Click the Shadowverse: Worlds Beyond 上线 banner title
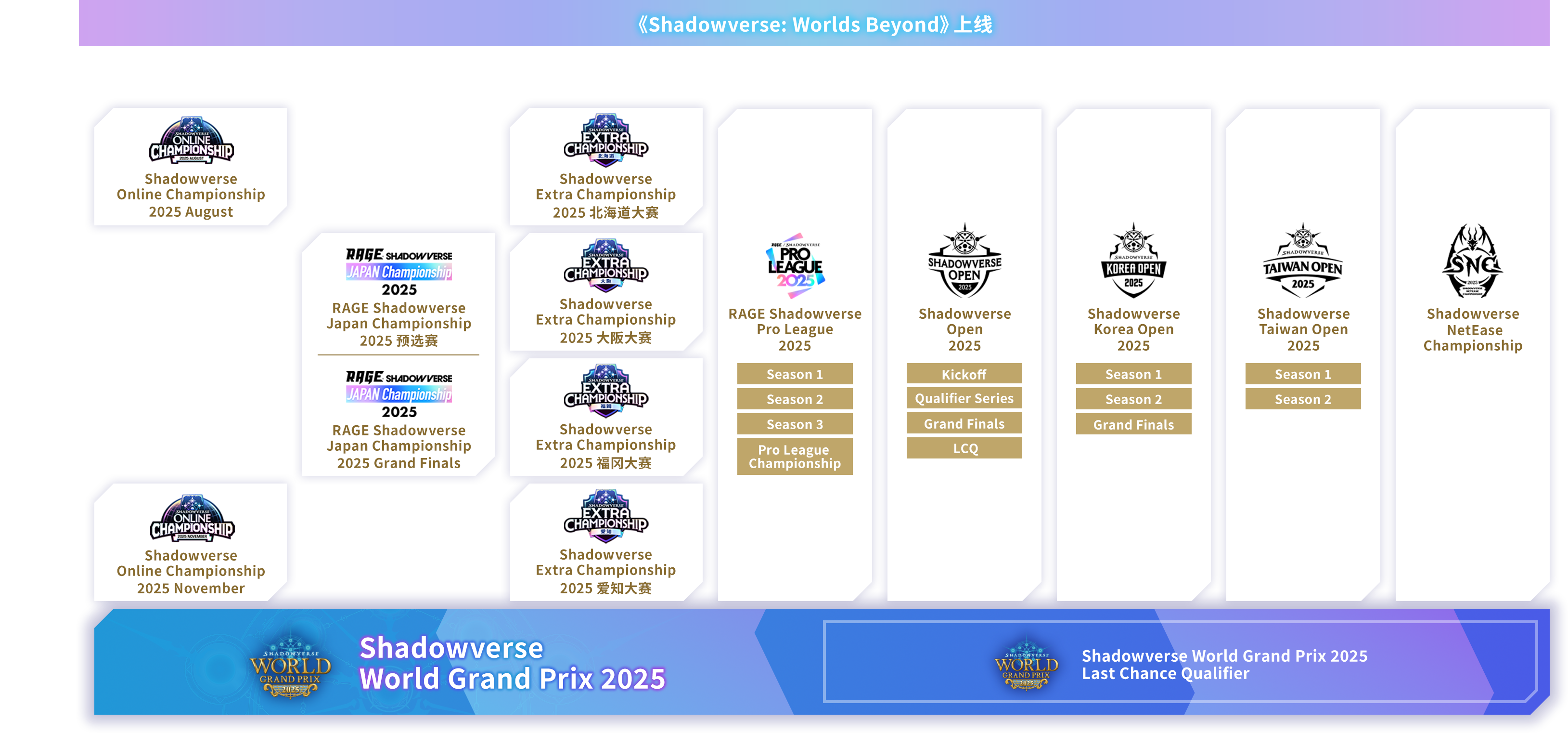Screen dimensions: 1568x733 814,25
